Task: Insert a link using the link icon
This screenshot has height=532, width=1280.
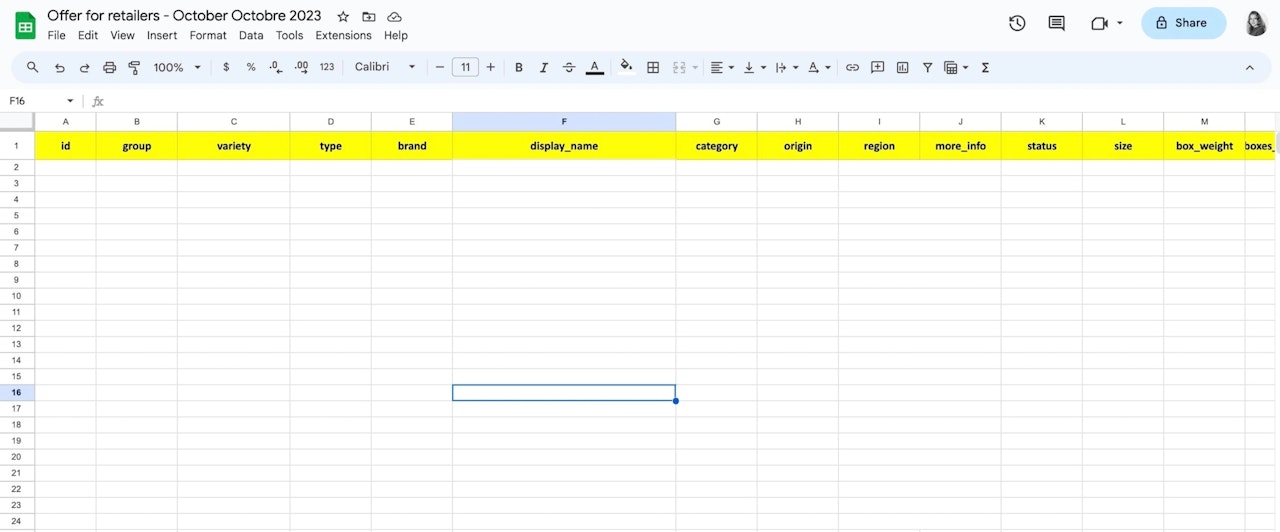Action: click(x=852, y=67)
